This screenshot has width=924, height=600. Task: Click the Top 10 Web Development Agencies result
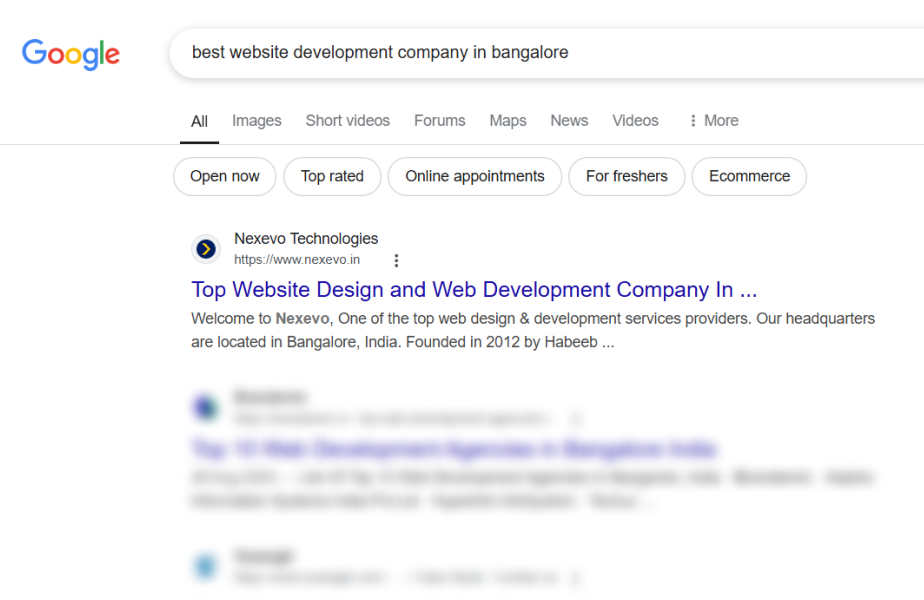tap(453, 448)
